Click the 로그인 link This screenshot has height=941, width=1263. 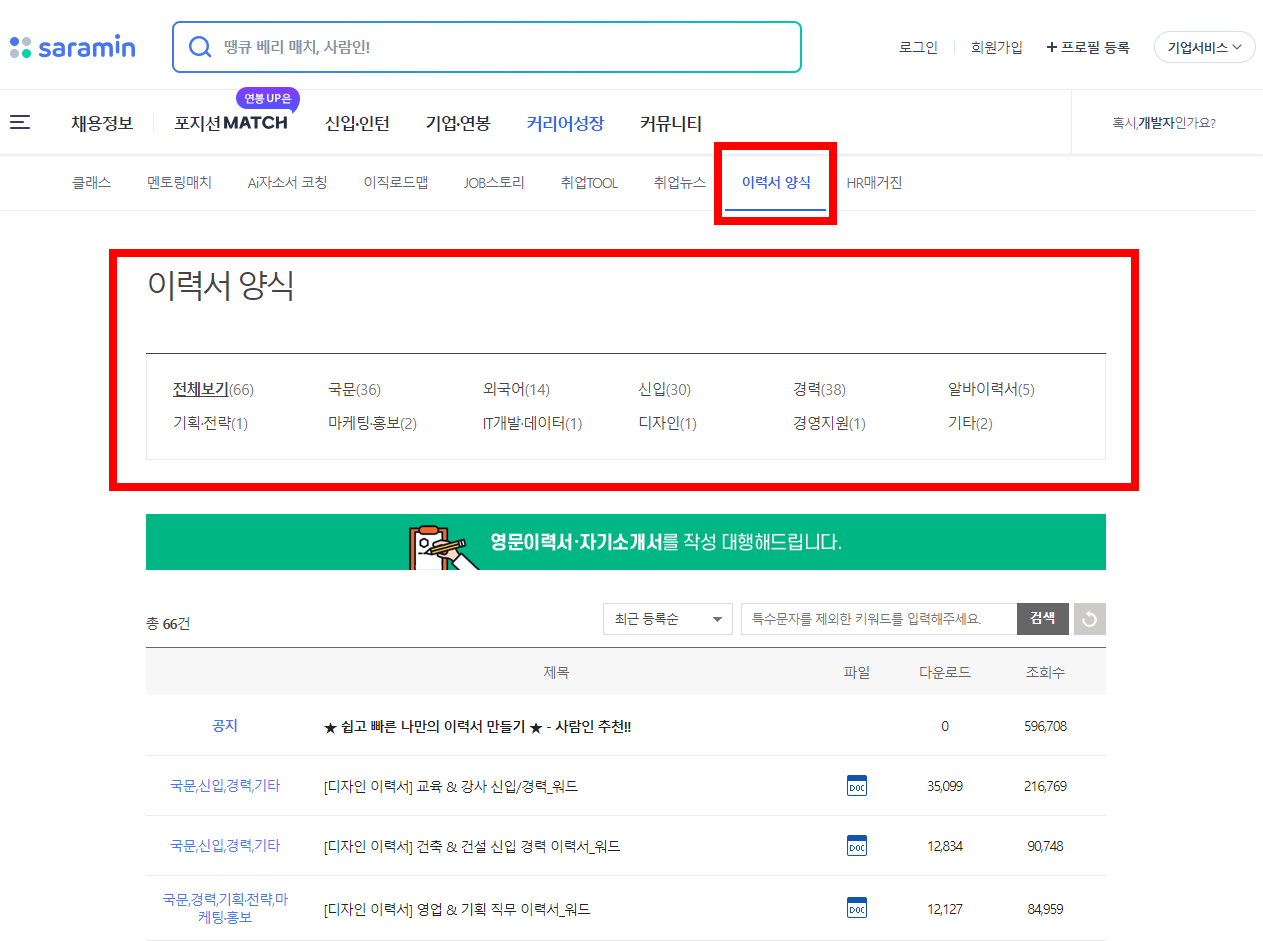917,46
